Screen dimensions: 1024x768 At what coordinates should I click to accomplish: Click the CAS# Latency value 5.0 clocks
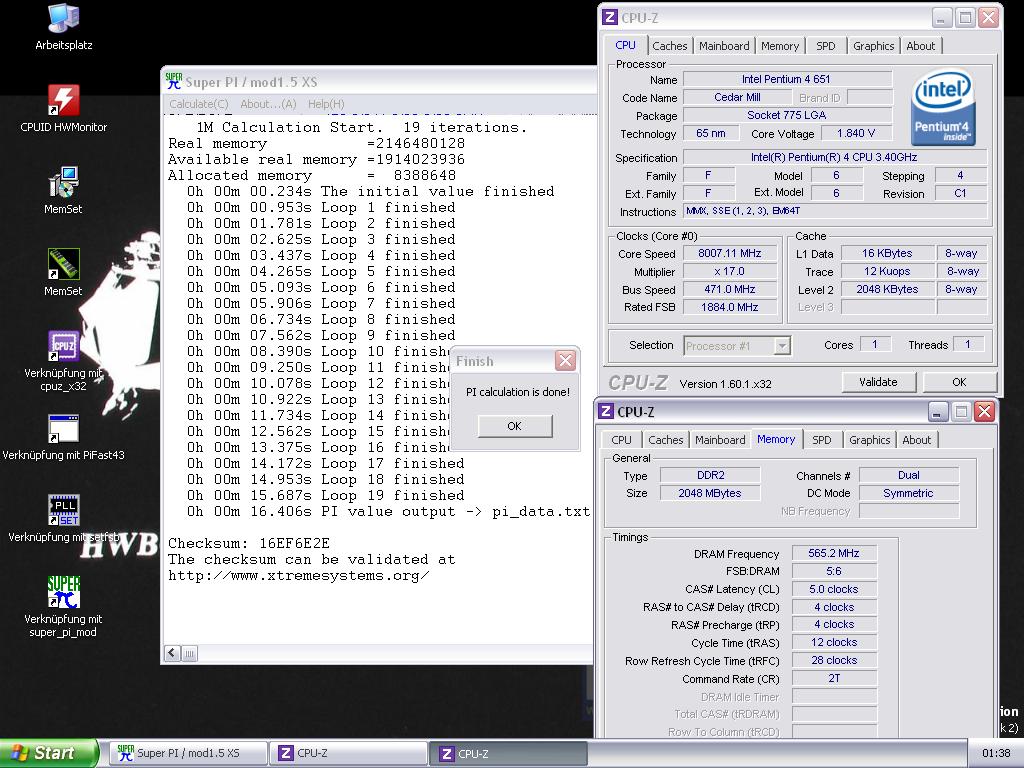[x=834, y=589]
